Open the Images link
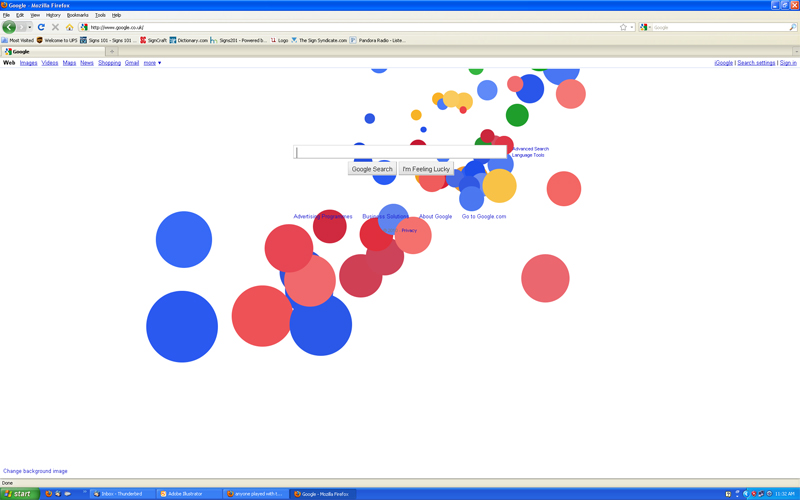Viewport: 800px width, 500px height. point(29,63)
